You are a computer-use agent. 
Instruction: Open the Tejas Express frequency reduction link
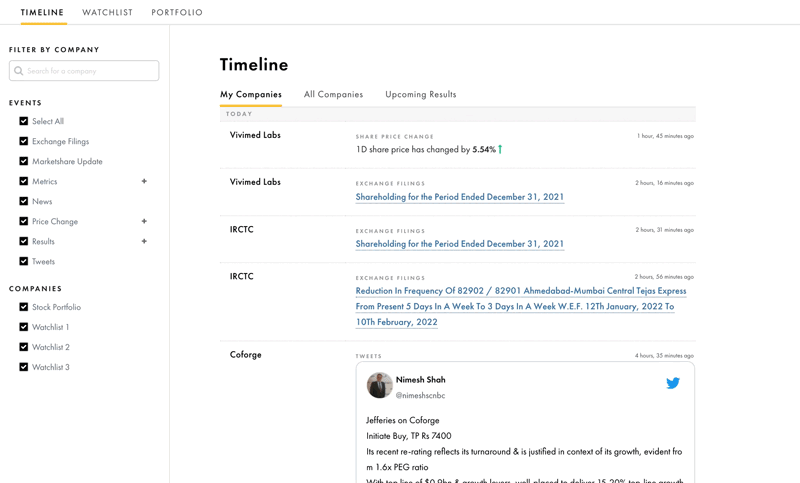pyautogui.click(x=521, y=306)
